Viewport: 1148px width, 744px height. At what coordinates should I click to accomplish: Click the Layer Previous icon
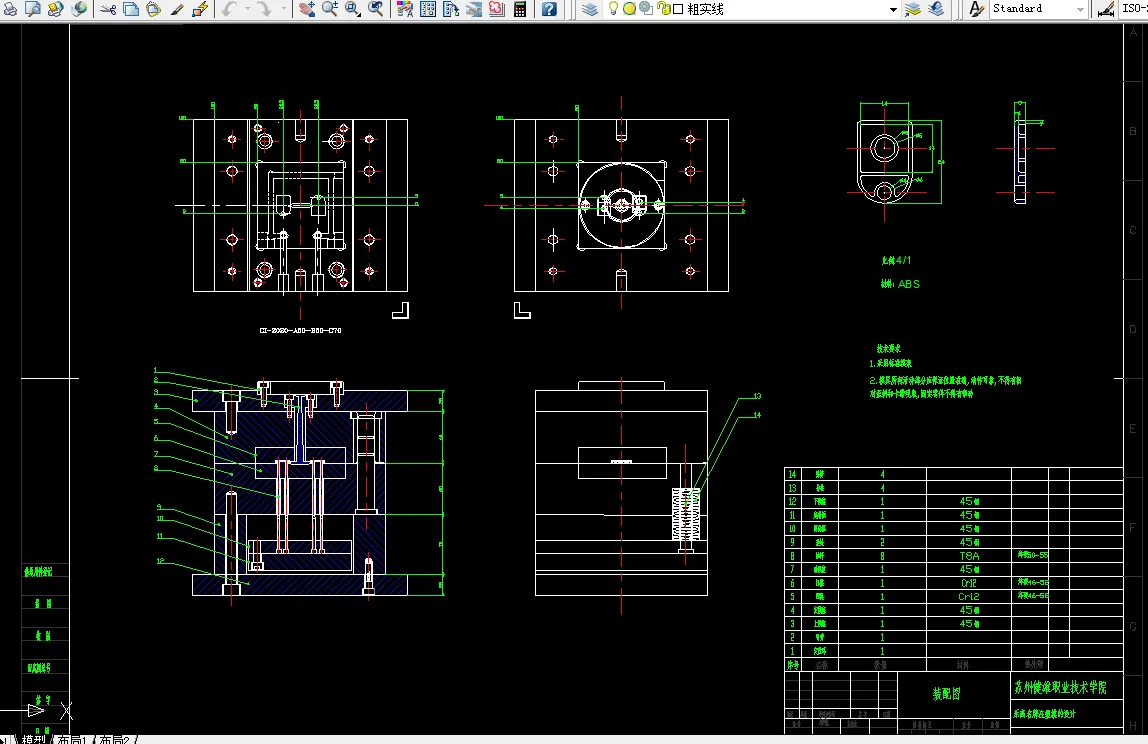tap(936, 9)
